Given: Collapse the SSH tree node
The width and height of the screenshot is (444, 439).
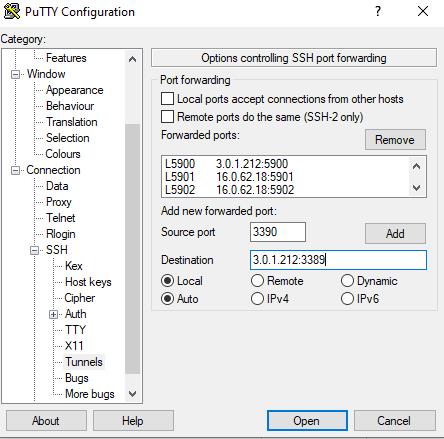Looking at the screenshot, I should pyautogui.click(x=34, y=250).
